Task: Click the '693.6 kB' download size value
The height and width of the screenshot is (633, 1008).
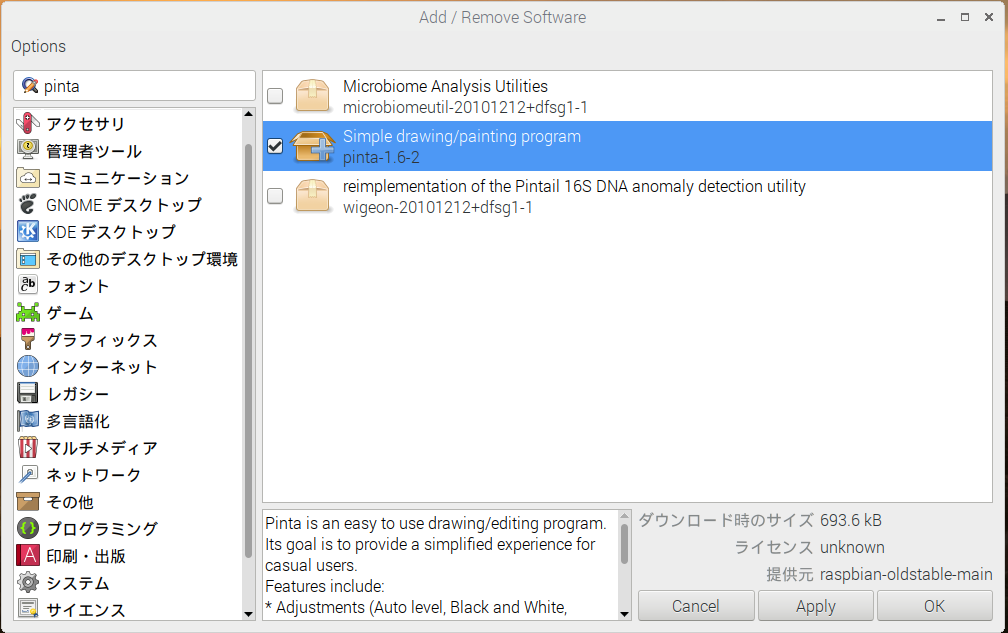Action: coord(850,521)
